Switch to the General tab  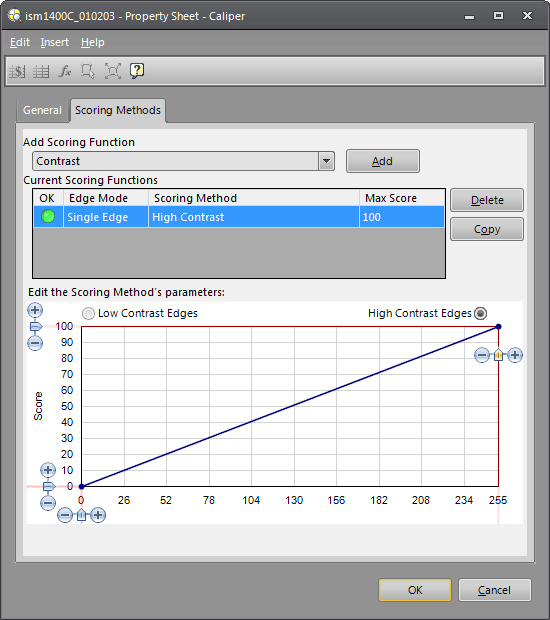tap(42, 110)
